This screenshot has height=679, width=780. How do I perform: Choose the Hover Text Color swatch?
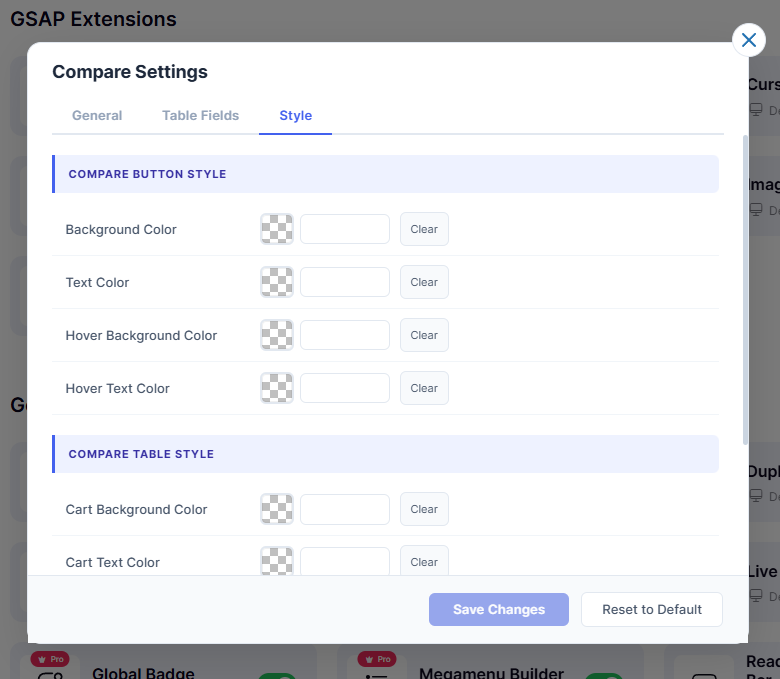pos(277,388)
